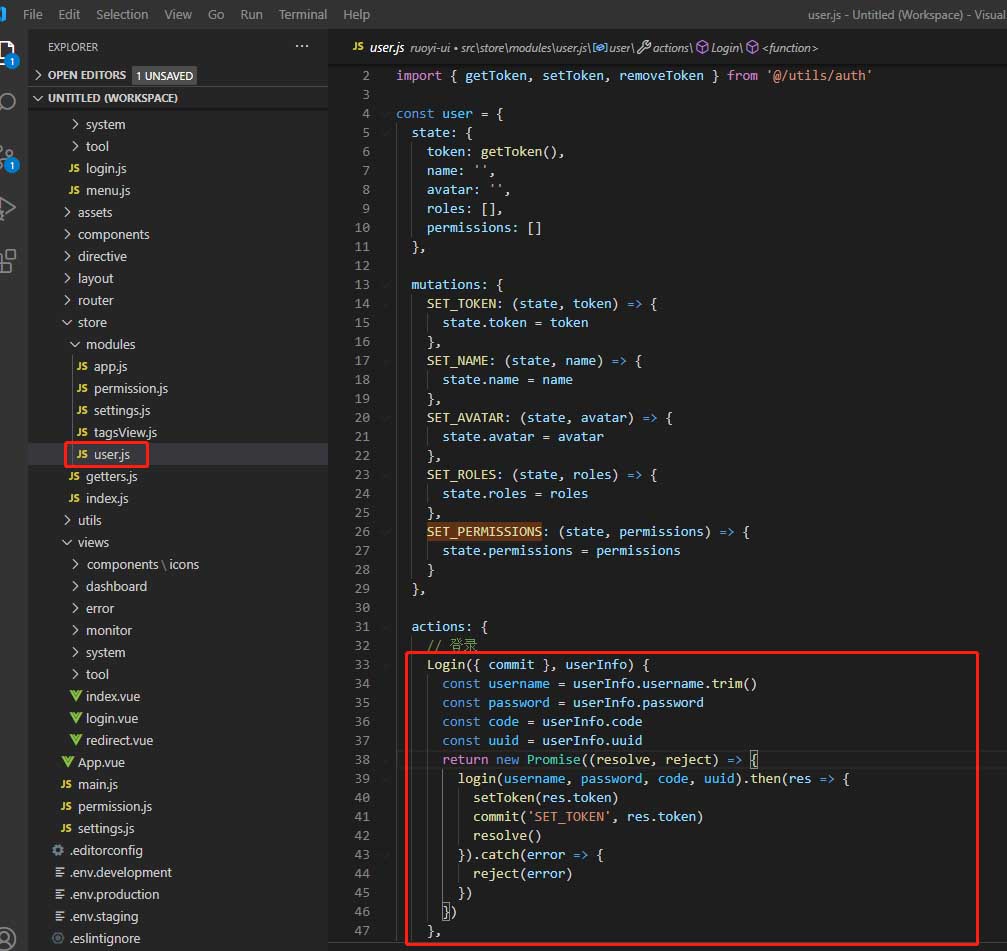Click the Login breadcrumb segment

click(725, 47)
